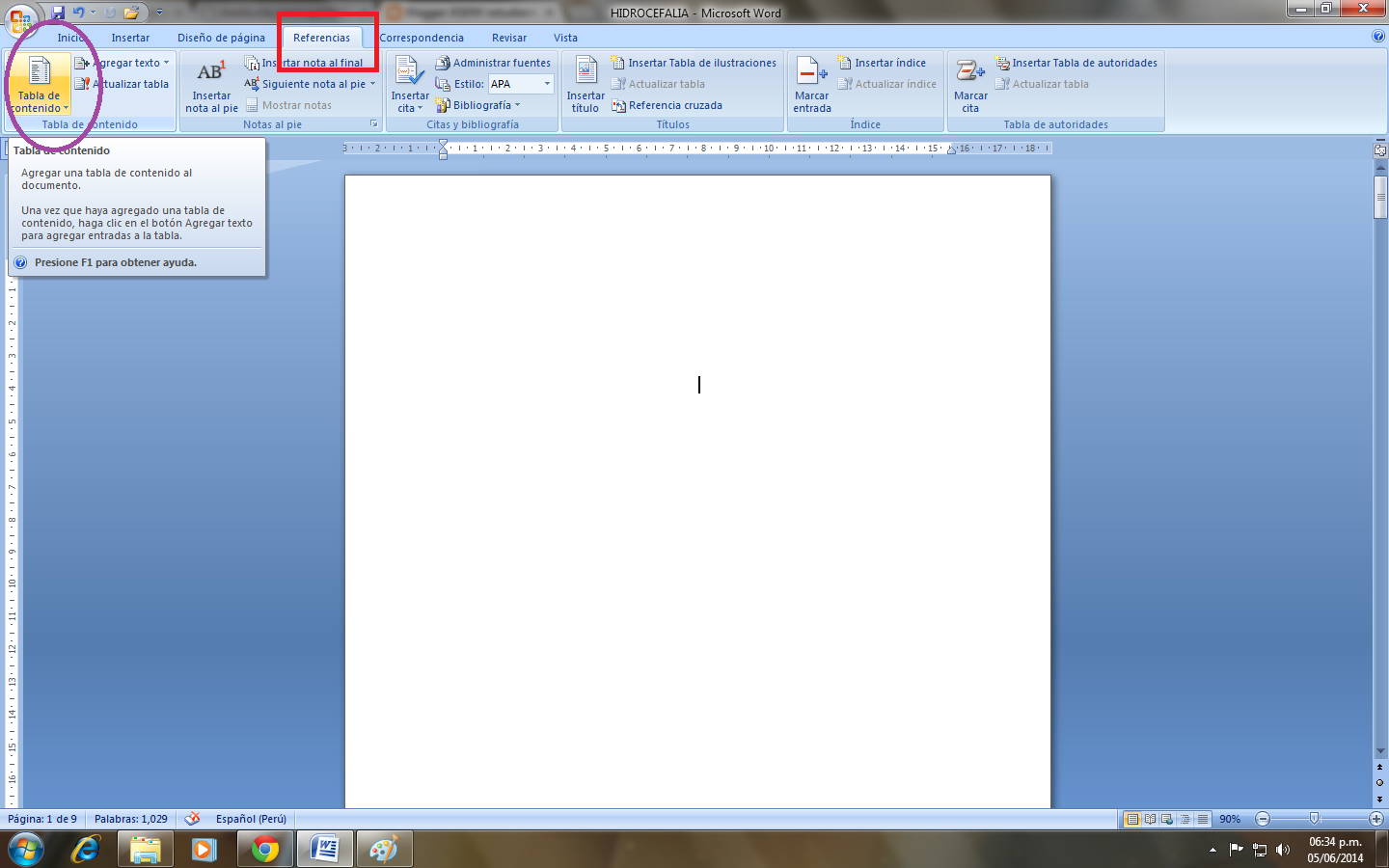Click Marcar cita

pyautogui.click(x=970, y=85)
